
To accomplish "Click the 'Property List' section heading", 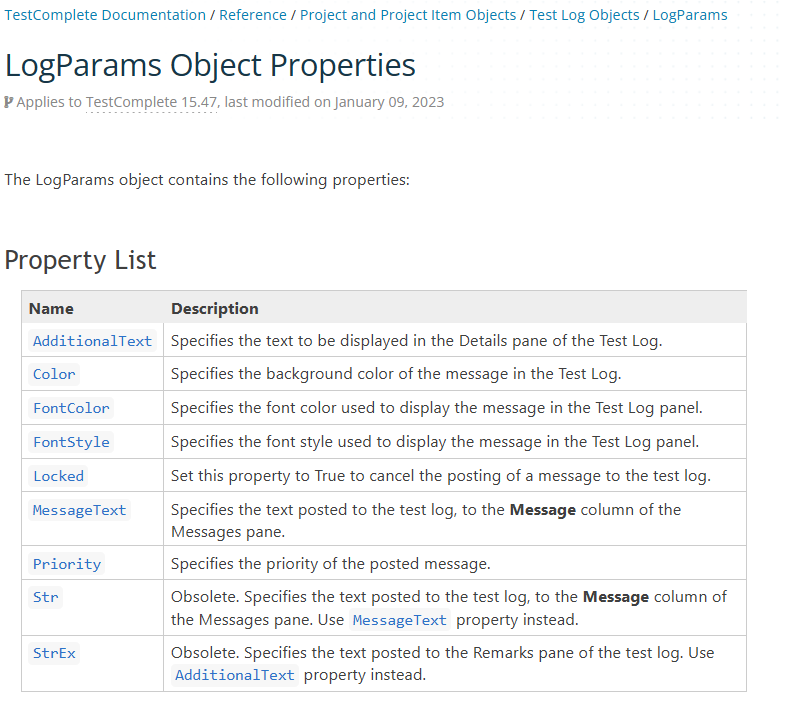I will tap(80, 260).
